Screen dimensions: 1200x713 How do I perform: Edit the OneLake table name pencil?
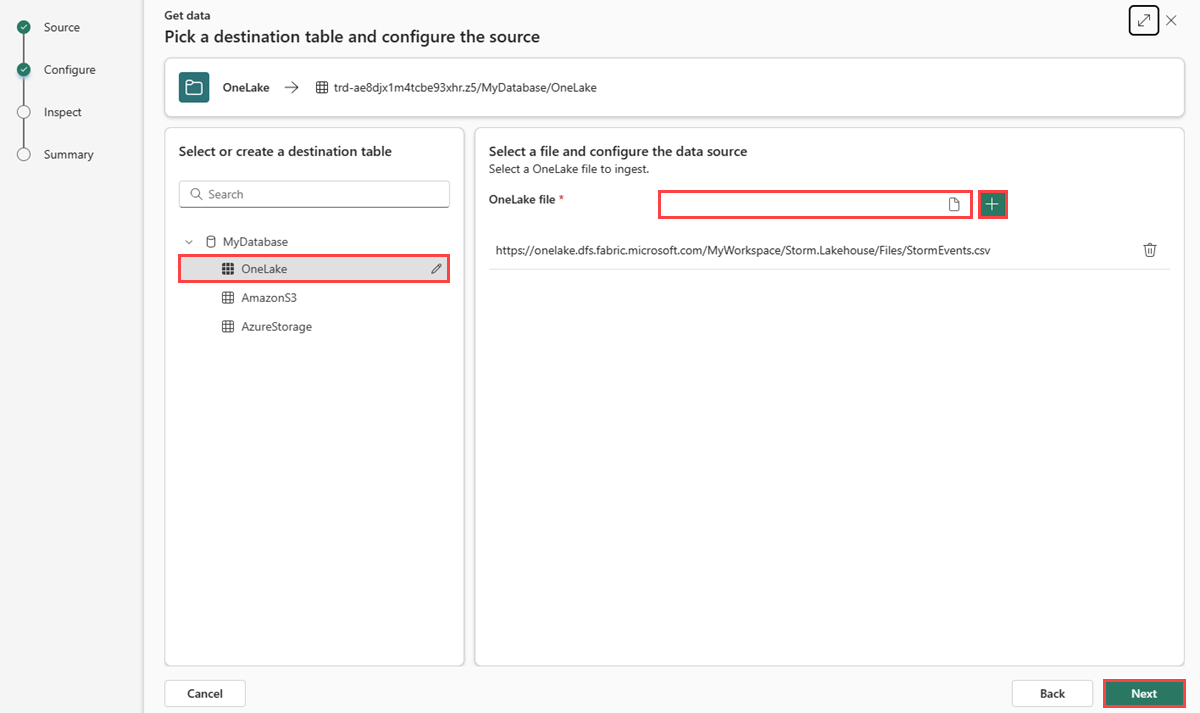tap(436, 269)
